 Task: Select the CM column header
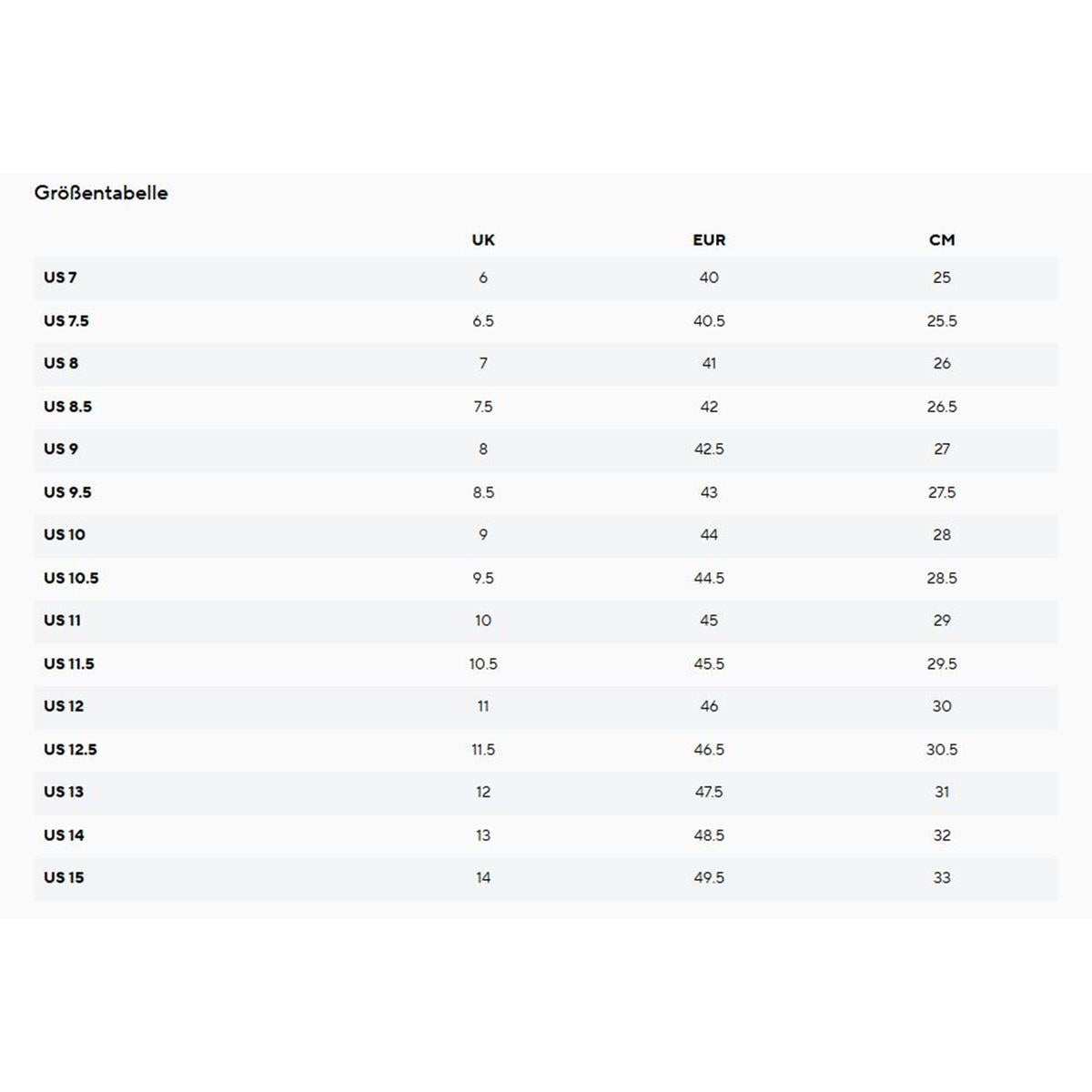[x=942, y=240]
